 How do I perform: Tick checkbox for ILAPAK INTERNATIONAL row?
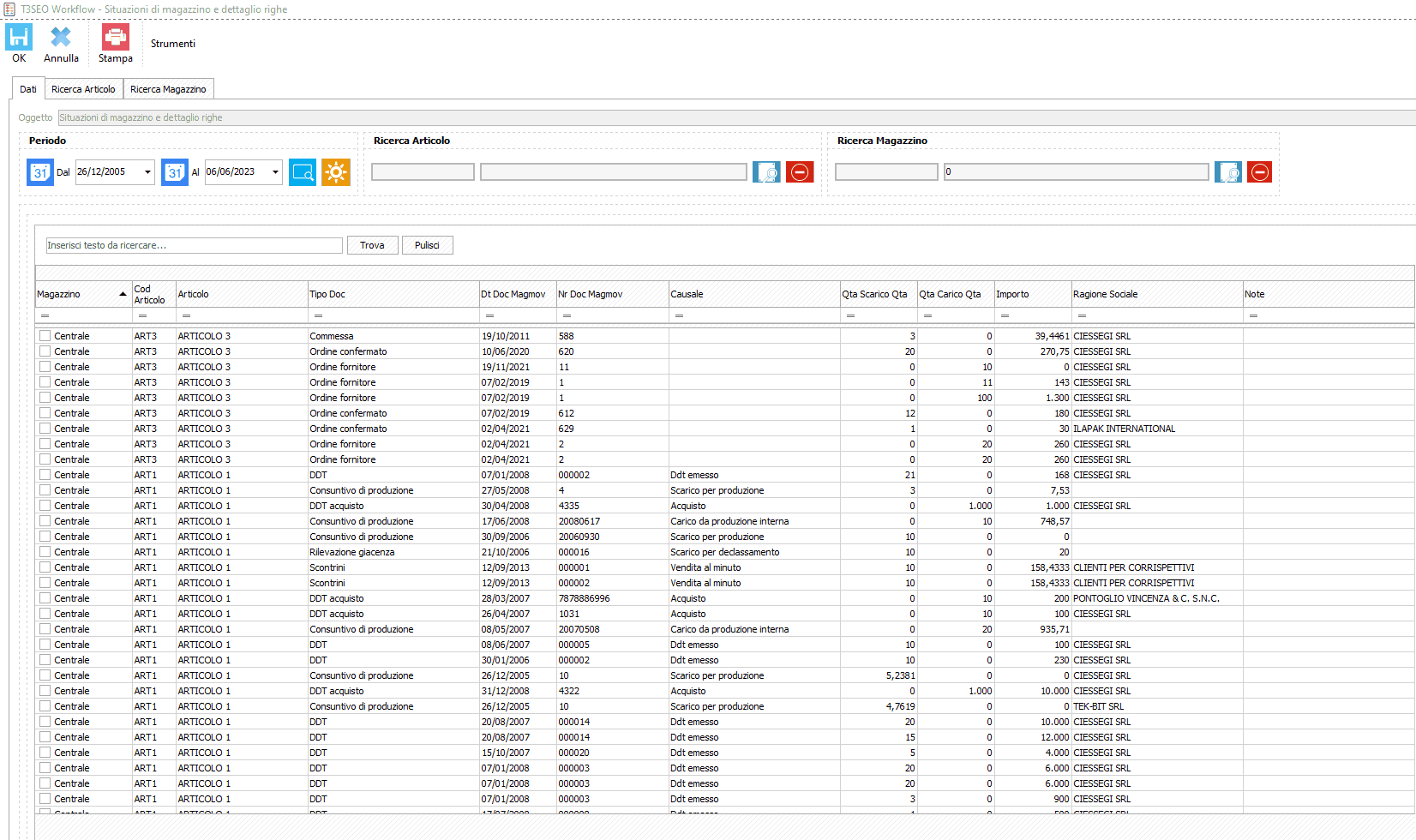click(45, 429)
